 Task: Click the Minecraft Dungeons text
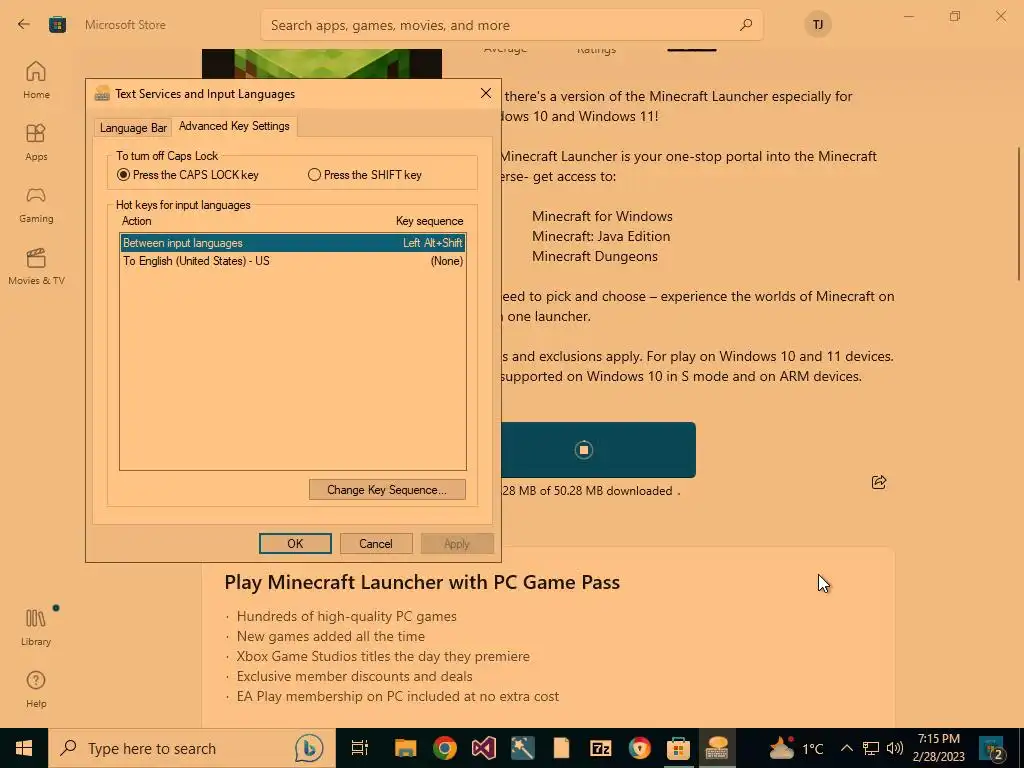tap(594, 257)
